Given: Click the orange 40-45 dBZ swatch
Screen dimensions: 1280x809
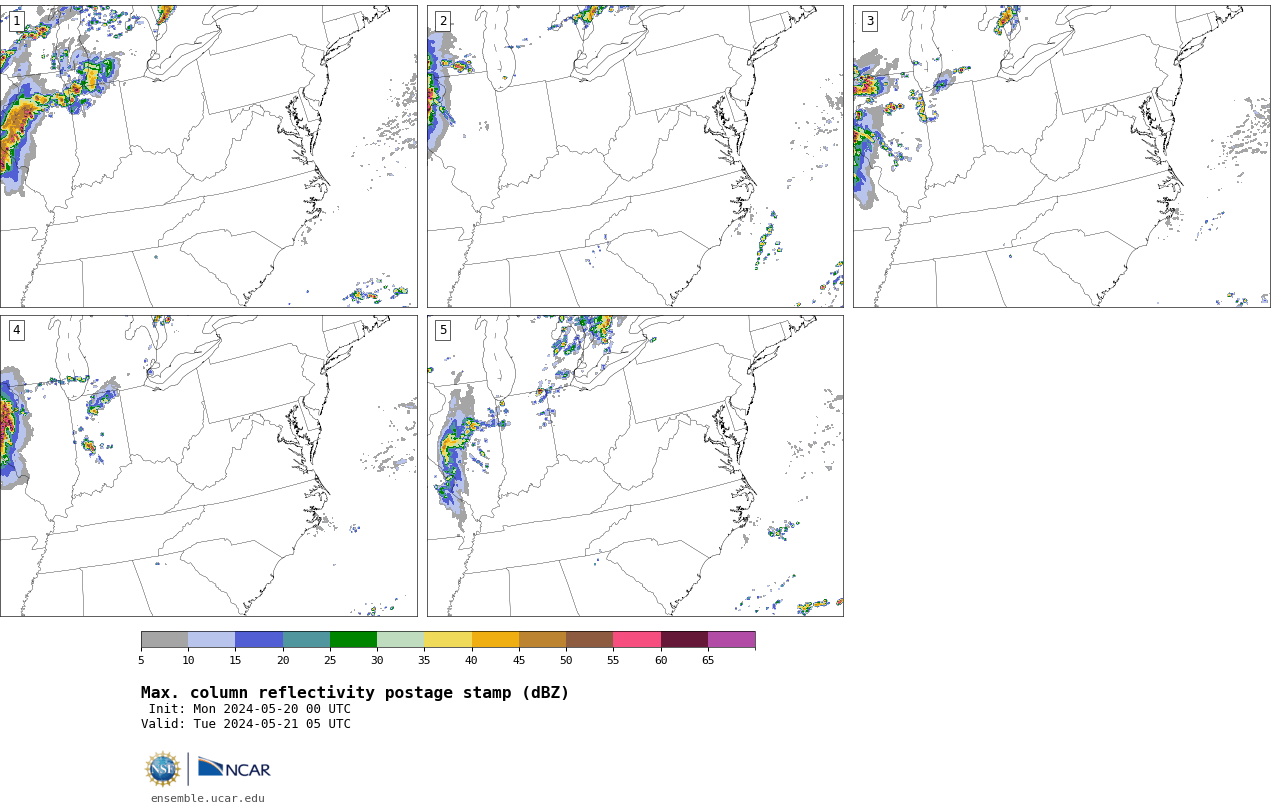Looking at the screenshot, I should 495,640.
